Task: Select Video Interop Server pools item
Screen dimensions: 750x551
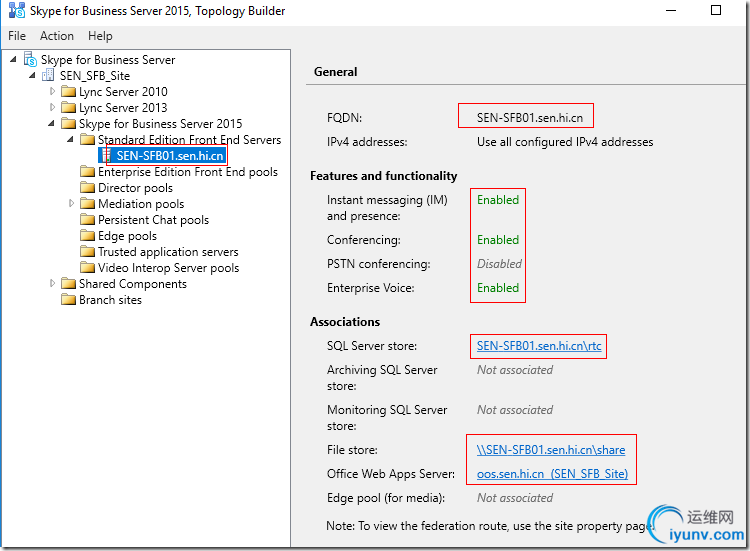Action: pyautogui.click(x=168, y=268)
